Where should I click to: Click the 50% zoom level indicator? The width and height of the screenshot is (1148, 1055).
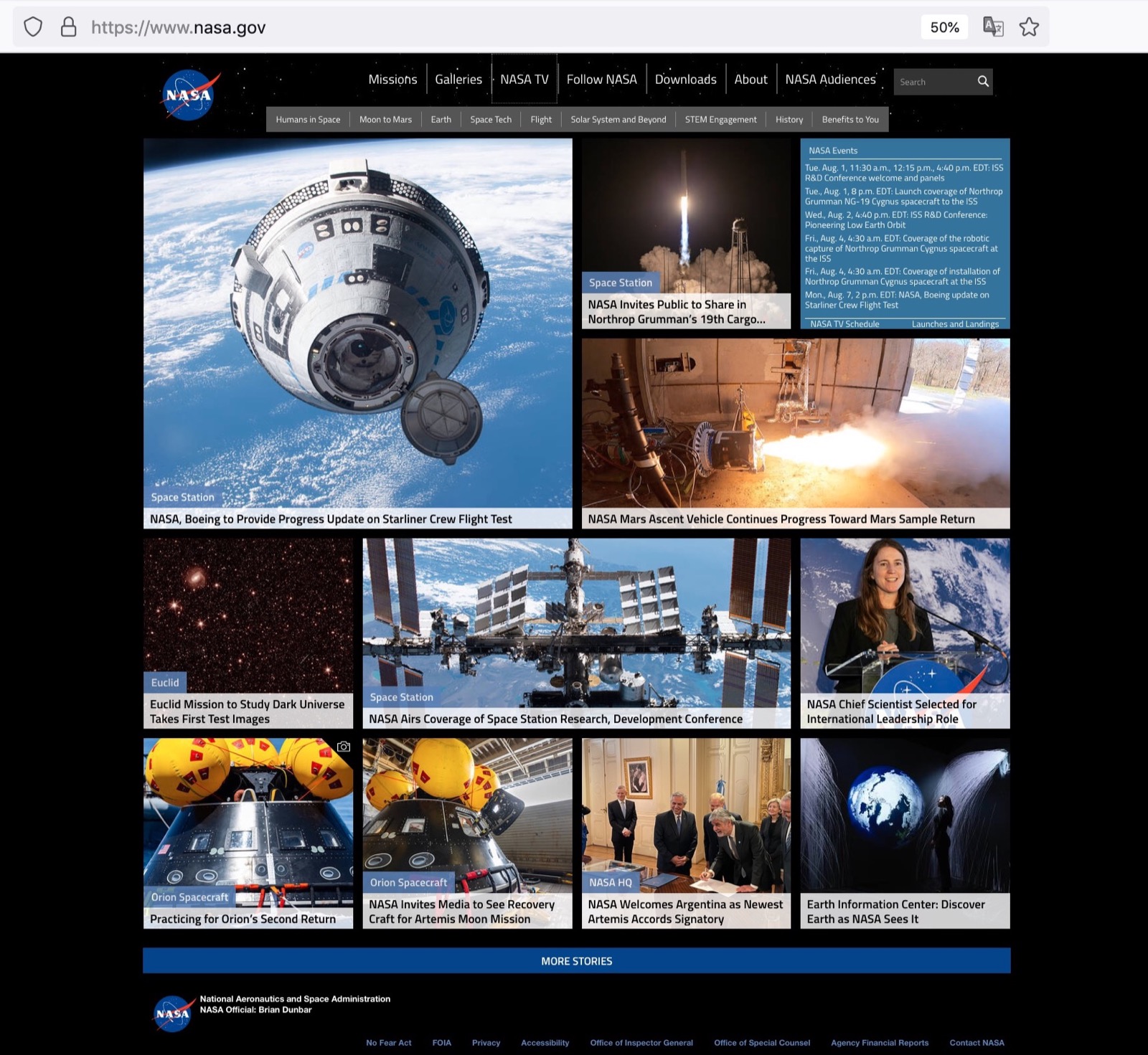(944, 27)
